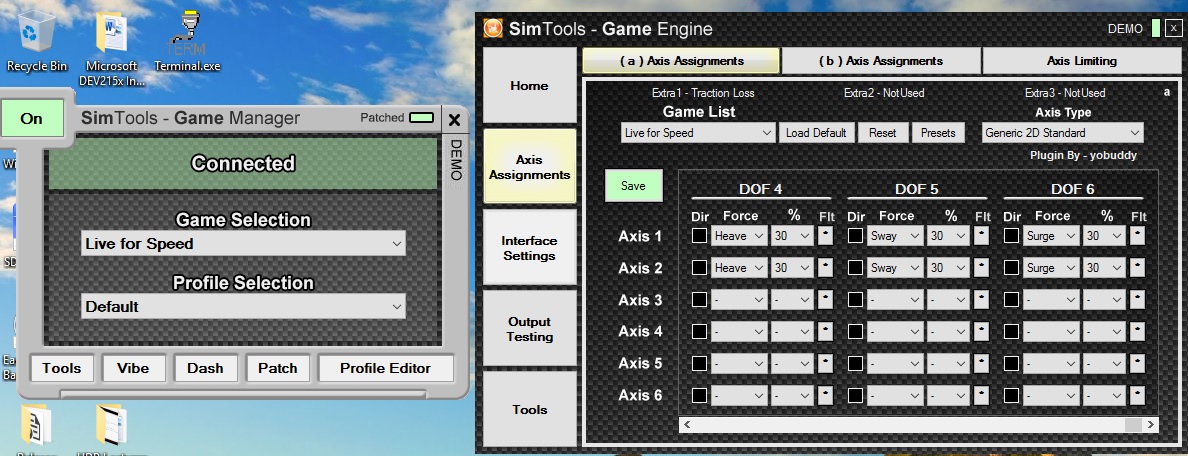Check Axis 3 DOF 4 Dir checkbox
The height and width of the screenshot is (456, 1188).
699,300
